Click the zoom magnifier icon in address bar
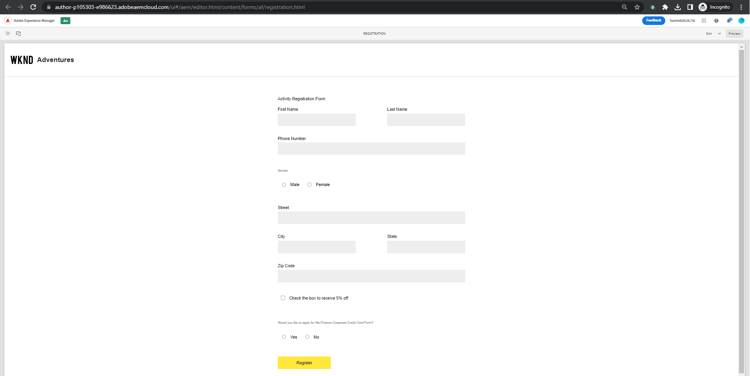 pos(624,7)
